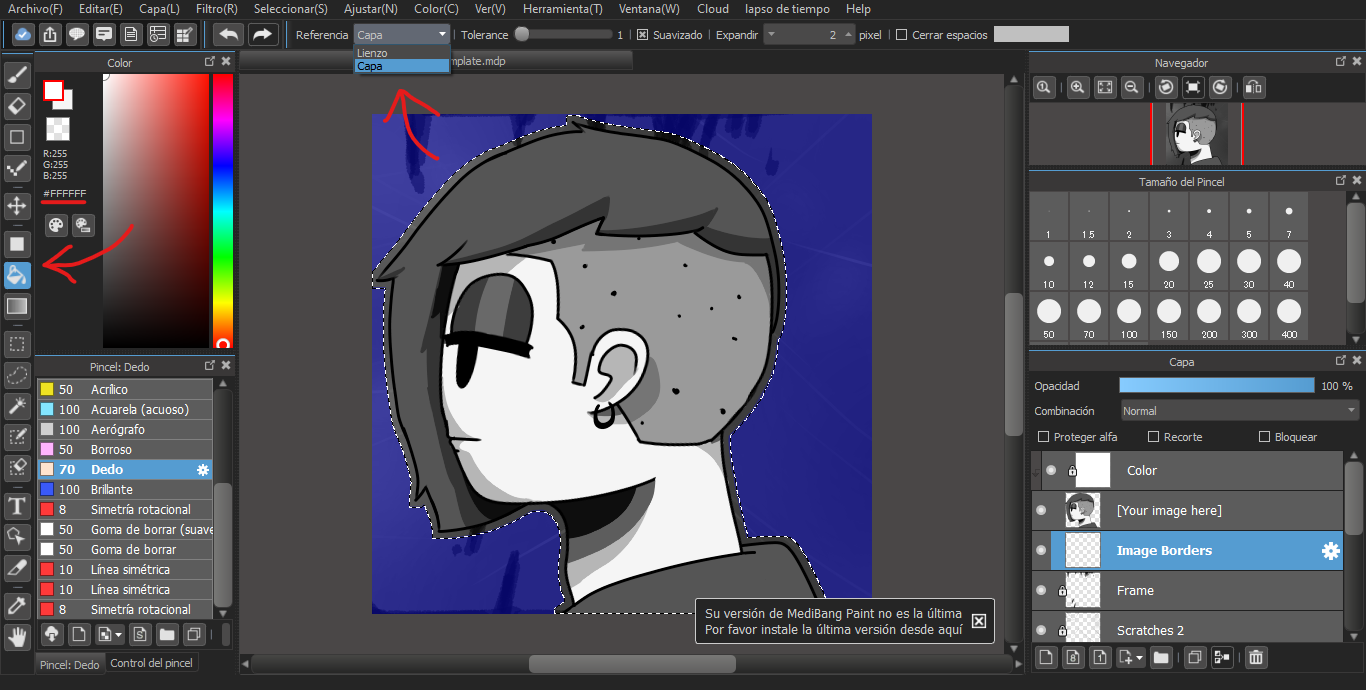Image resolution: width=1366 pixels, height=690 pixels.
Task: Toggle the Suavizado checkbox
Action: click(x=643, y=35)
